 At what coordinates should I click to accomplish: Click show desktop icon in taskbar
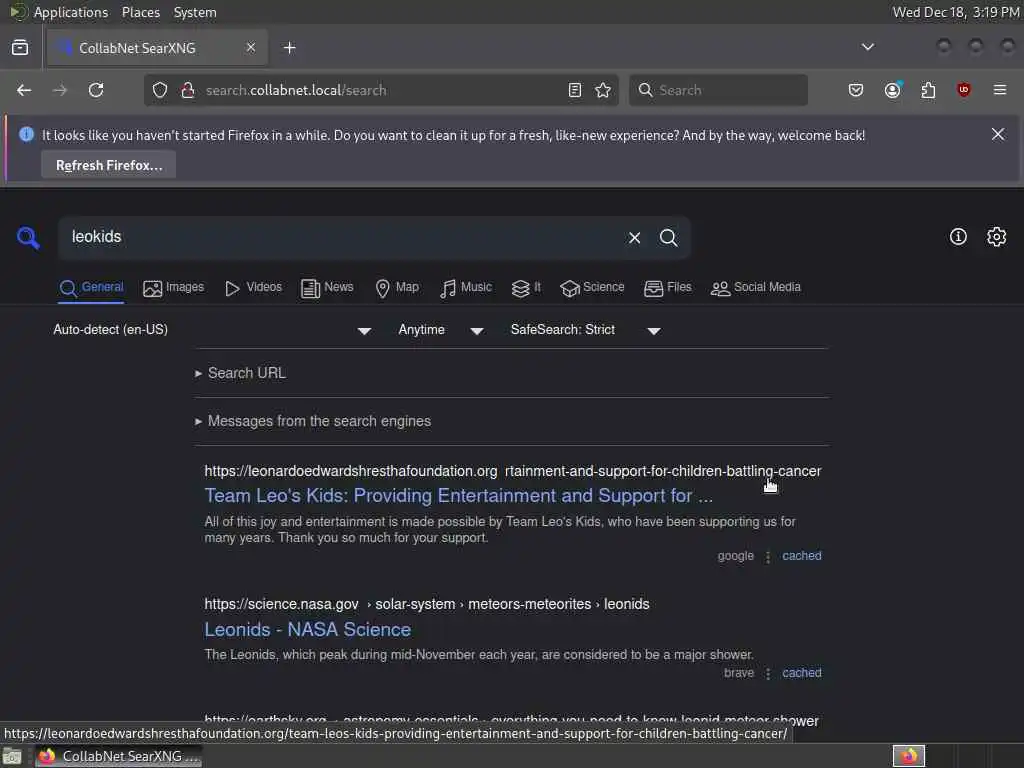(12, 756)
